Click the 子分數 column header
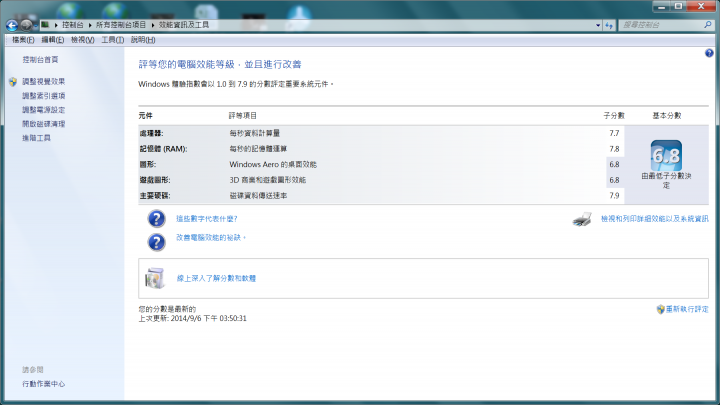 [x=614, y=116]
